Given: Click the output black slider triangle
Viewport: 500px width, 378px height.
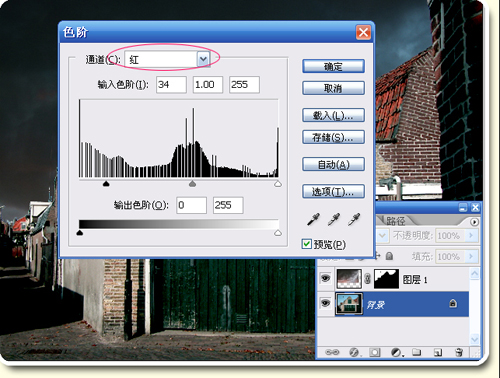Looking at the screenshot, I should point(79,233).
